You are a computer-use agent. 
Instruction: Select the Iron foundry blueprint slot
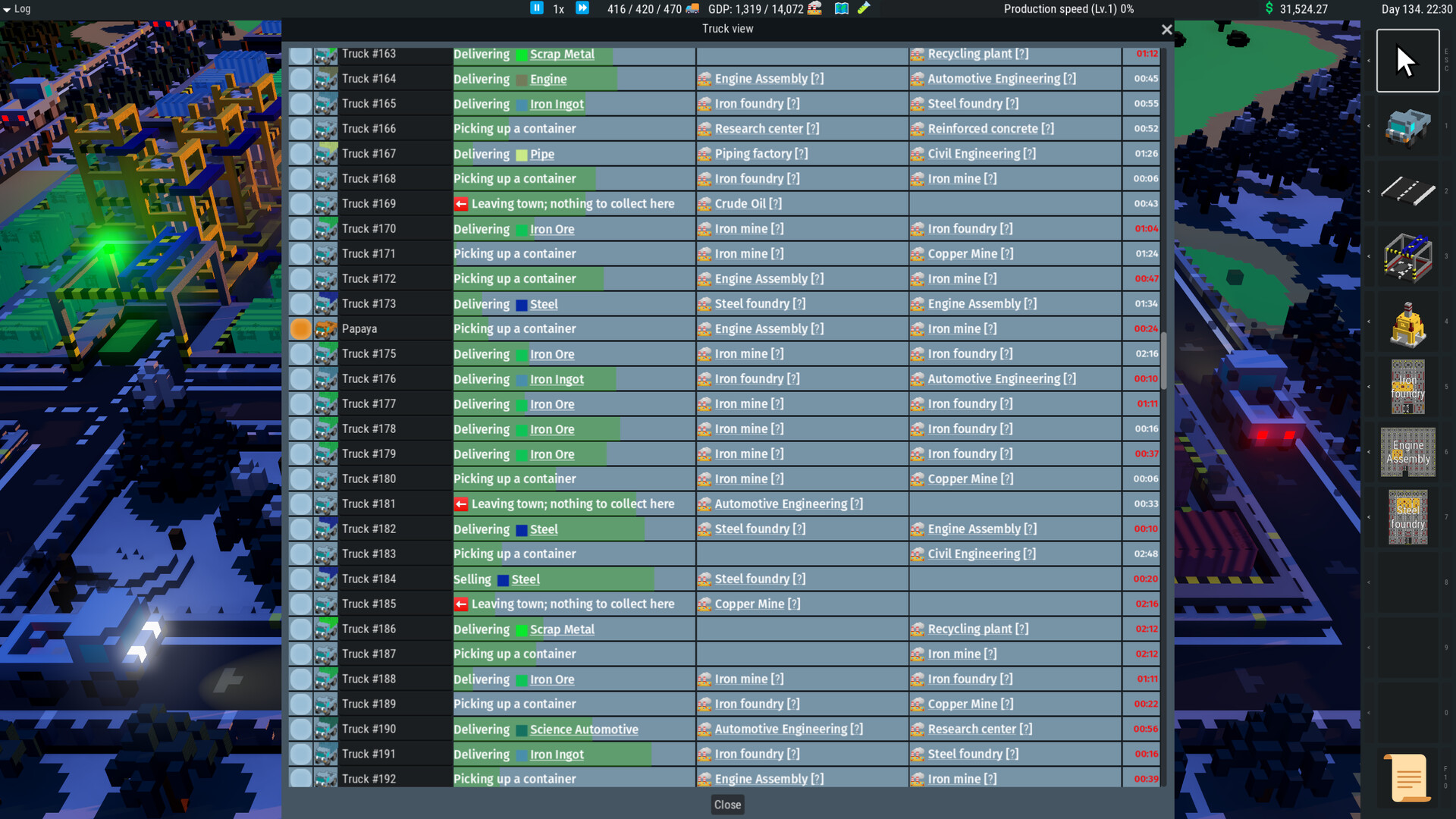[1407, 387]
